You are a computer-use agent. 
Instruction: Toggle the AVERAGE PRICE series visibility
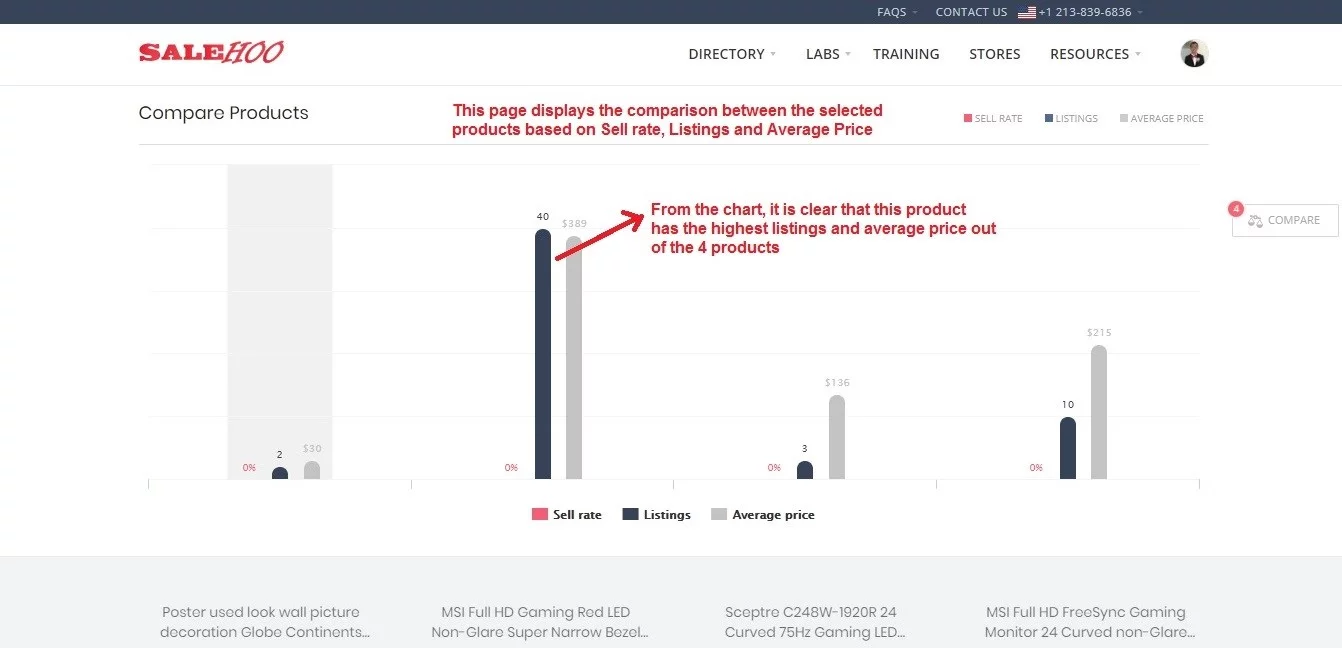click(x=1162, y=118)
